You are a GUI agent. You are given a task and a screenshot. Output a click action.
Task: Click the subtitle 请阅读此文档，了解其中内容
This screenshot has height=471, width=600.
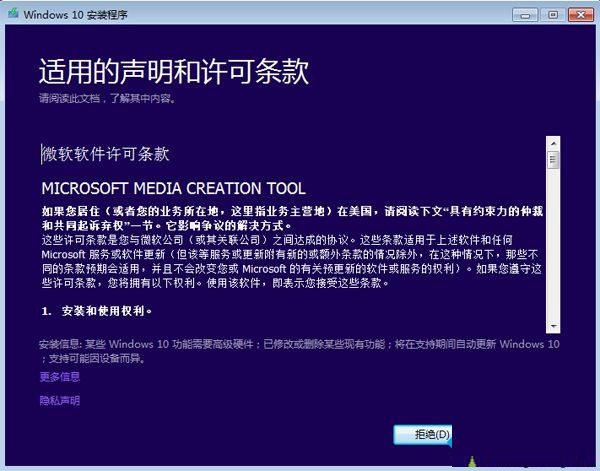[105, 98]
